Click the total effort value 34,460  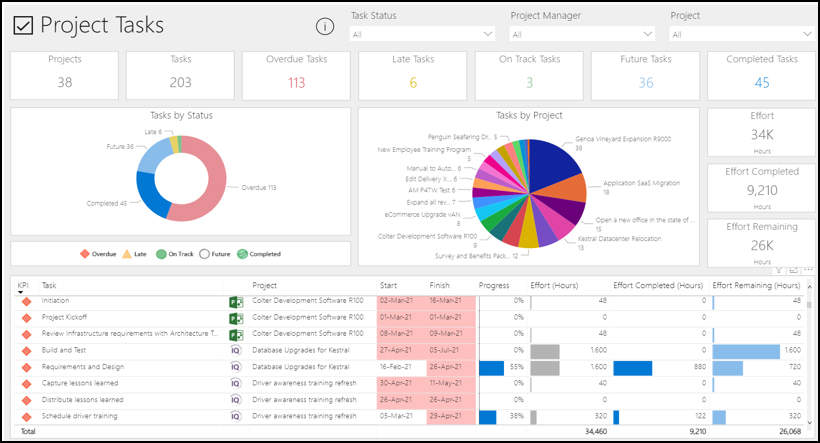coord(596,432)
